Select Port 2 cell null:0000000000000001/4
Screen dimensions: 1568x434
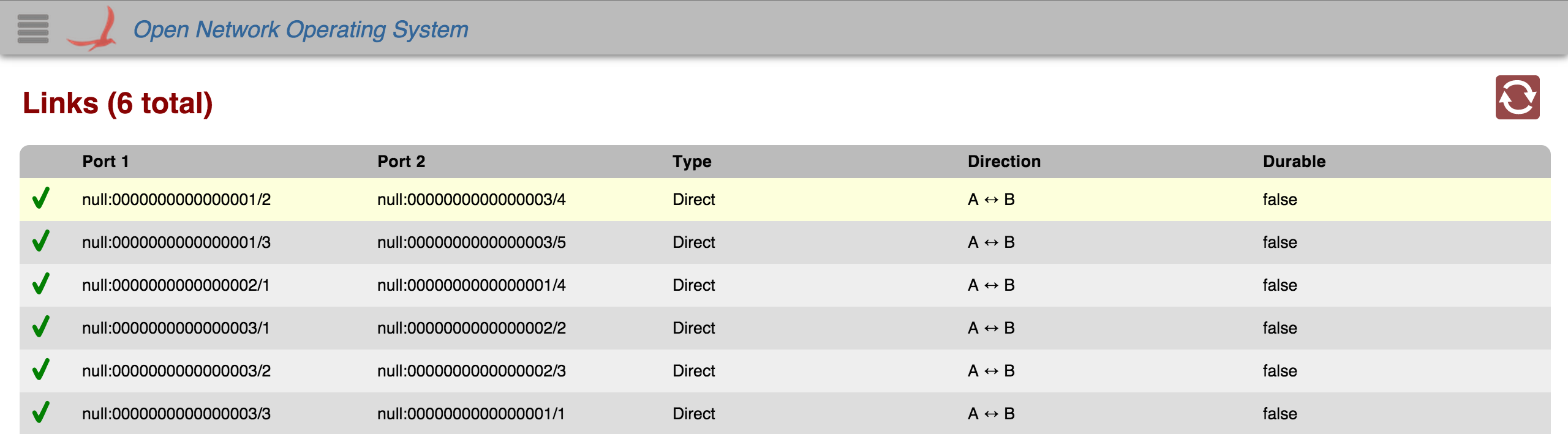(471, 285)
